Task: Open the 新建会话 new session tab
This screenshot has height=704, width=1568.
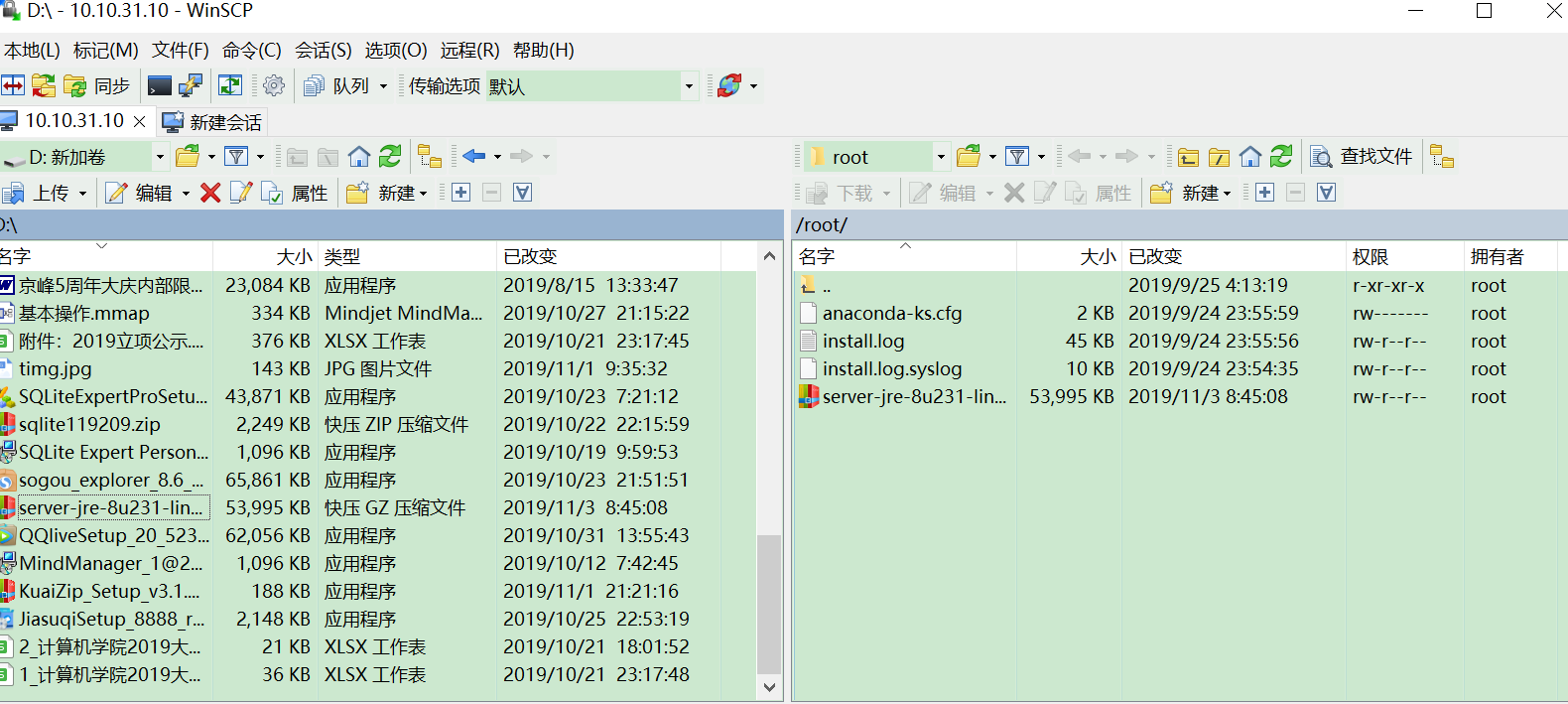Action: click(x=212, y=122)
